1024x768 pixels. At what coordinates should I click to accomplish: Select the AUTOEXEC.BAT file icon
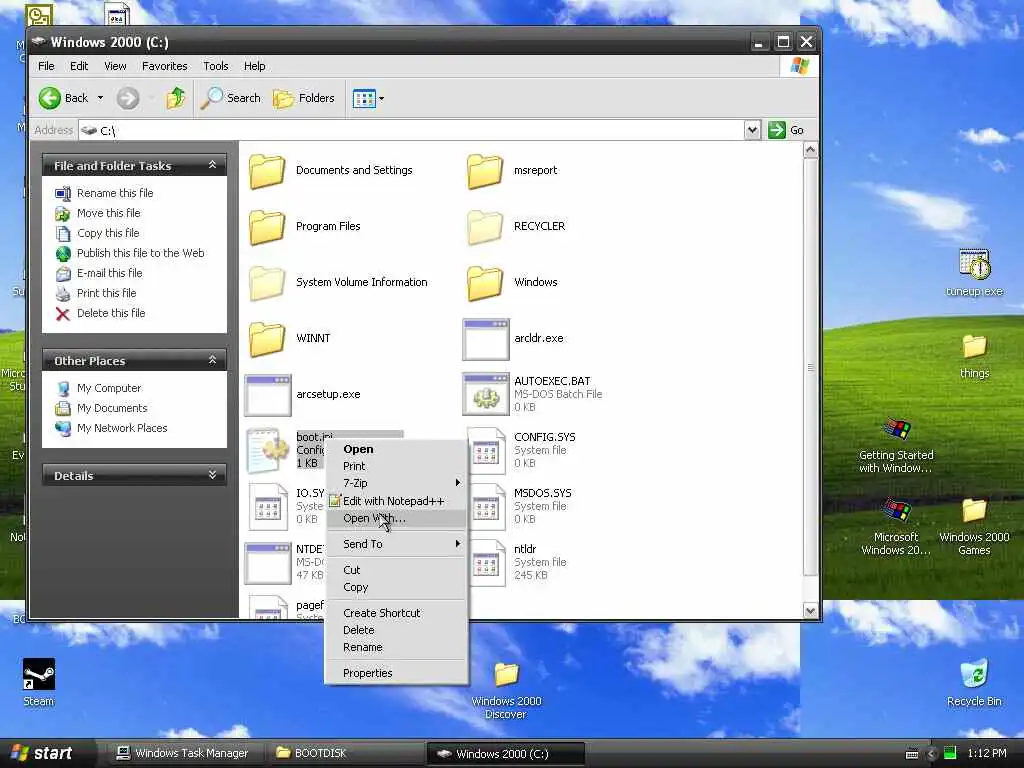pos(485,394)
